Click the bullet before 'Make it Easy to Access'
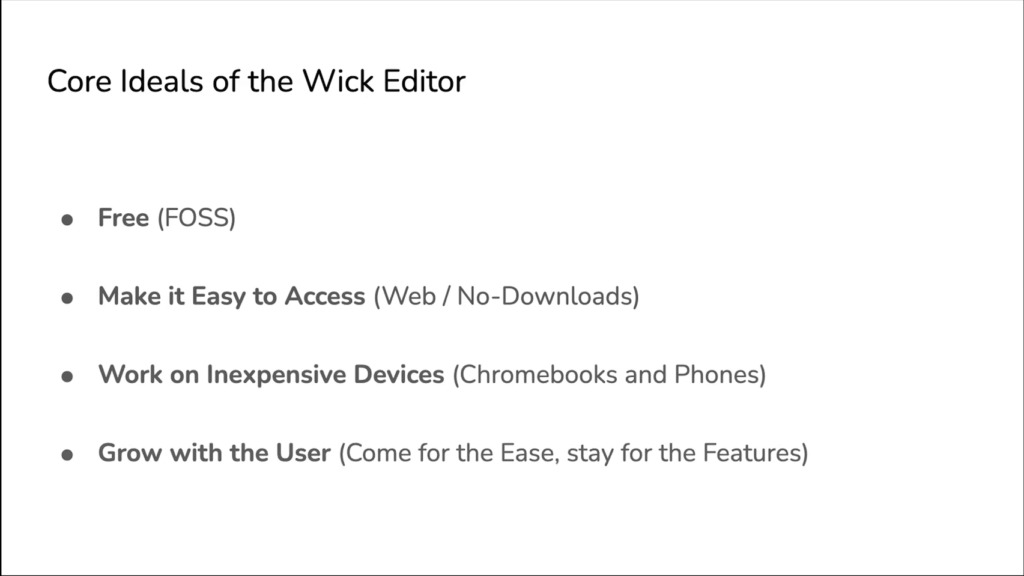The width and height of the screenshot is (1024, 576). (x=67, y=298)
